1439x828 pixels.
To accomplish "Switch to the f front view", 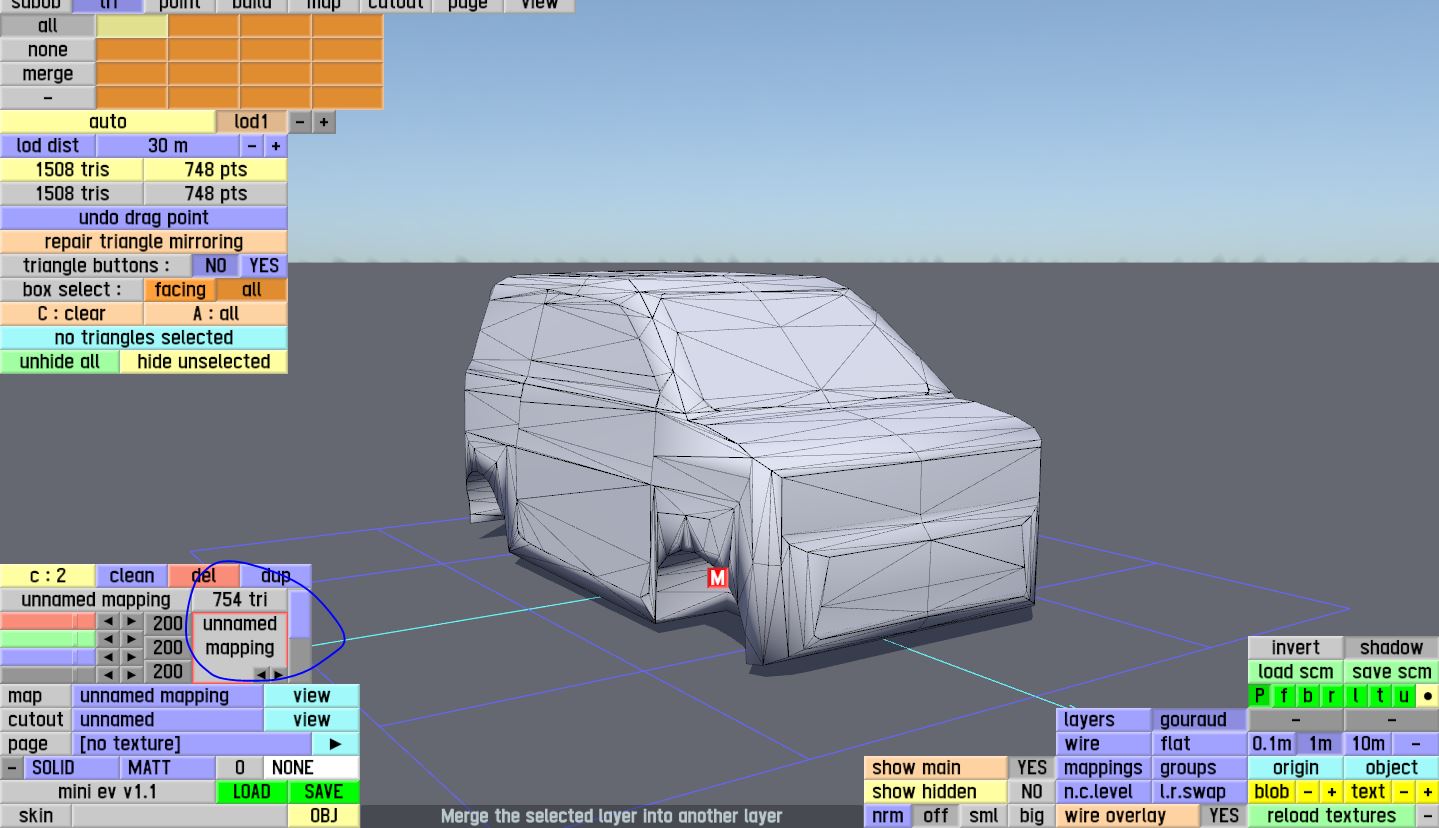I will pos(1284,696).
